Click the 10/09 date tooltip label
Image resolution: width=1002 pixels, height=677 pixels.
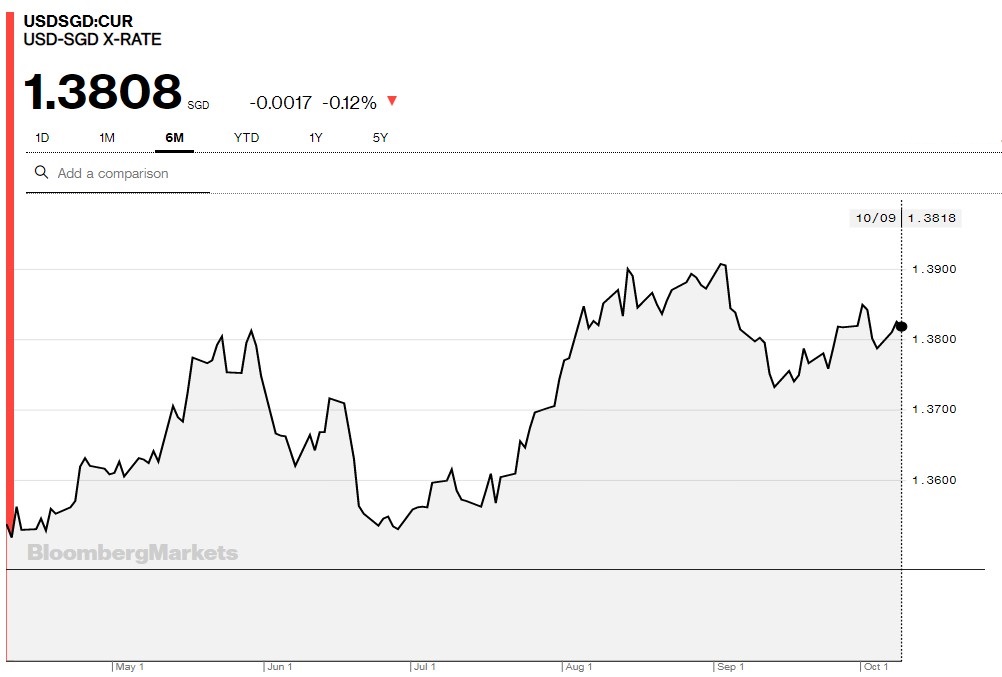[875, 218]
